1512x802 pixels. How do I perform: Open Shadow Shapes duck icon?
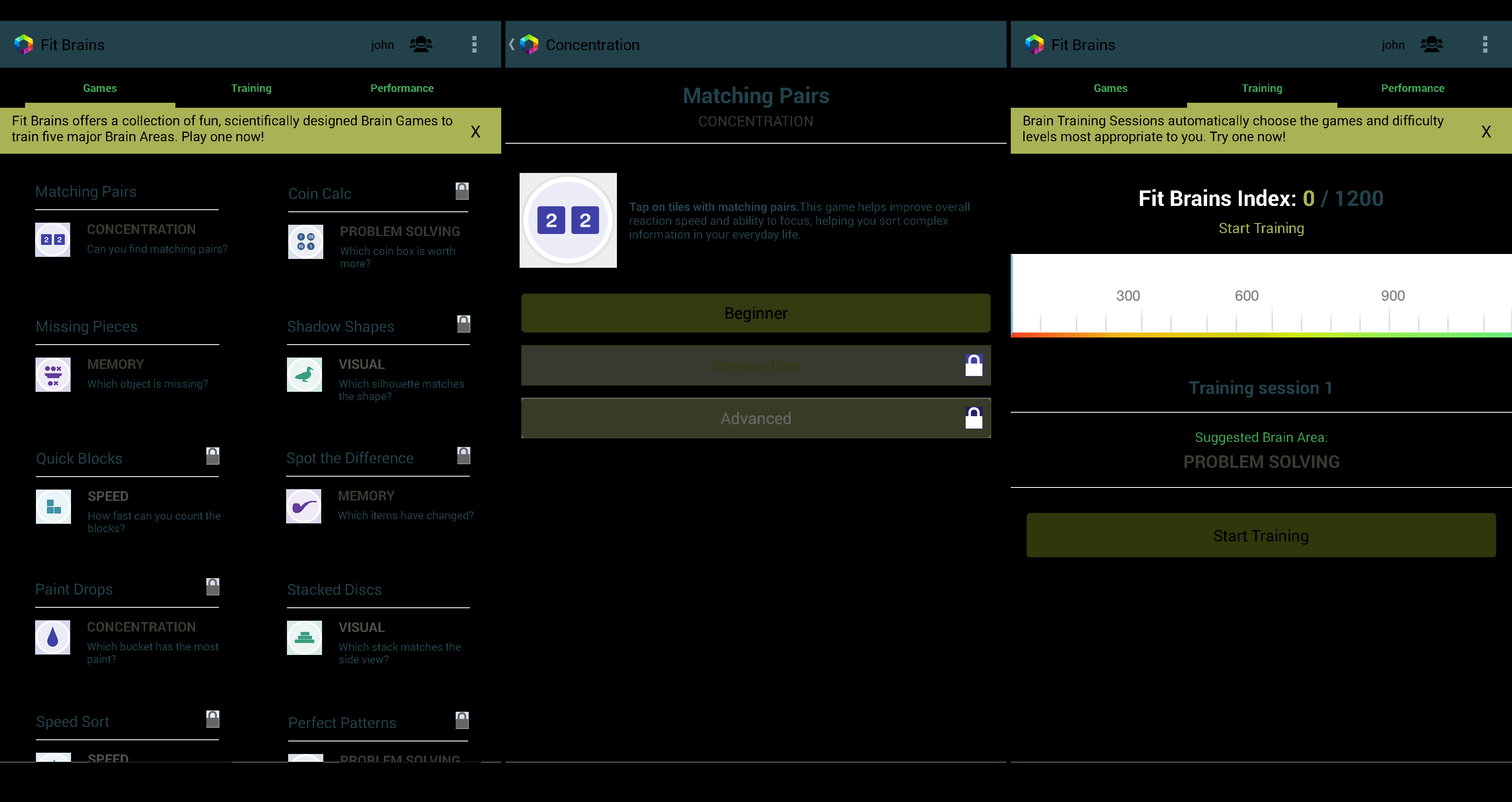[x=304, y=375]
